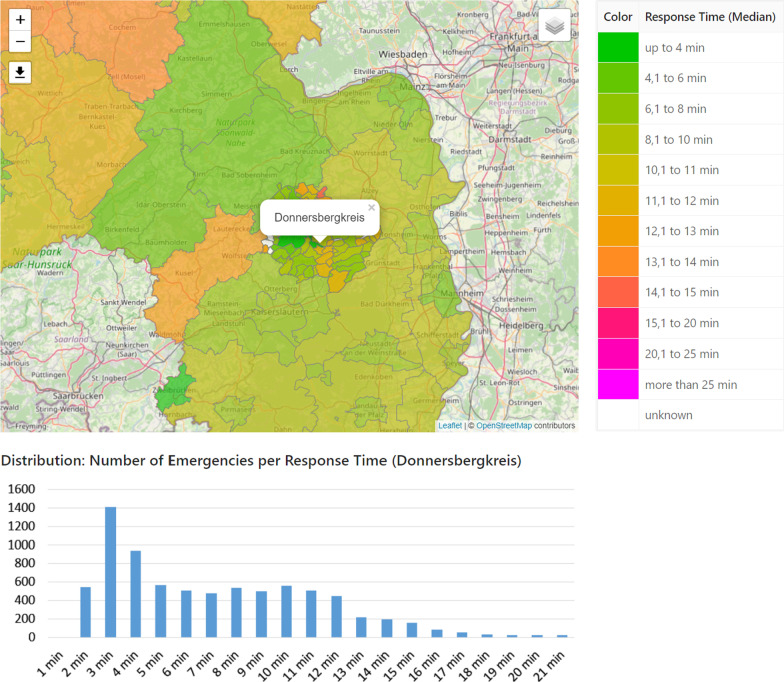Click the 10 min bar in histogram
This screenshot has width=784, height=682.
point(287,611)
